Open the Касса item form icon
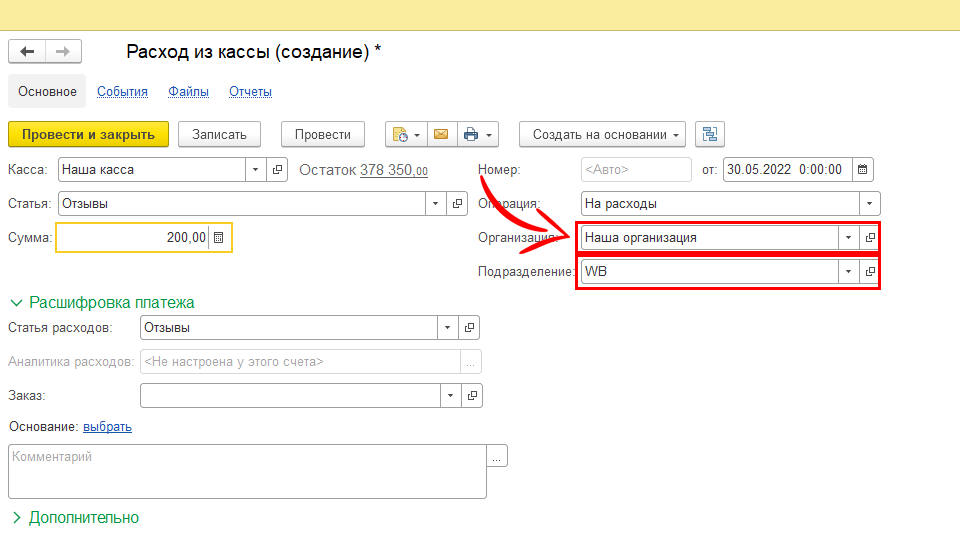960x540 pixels. click(x=278, y=170)
